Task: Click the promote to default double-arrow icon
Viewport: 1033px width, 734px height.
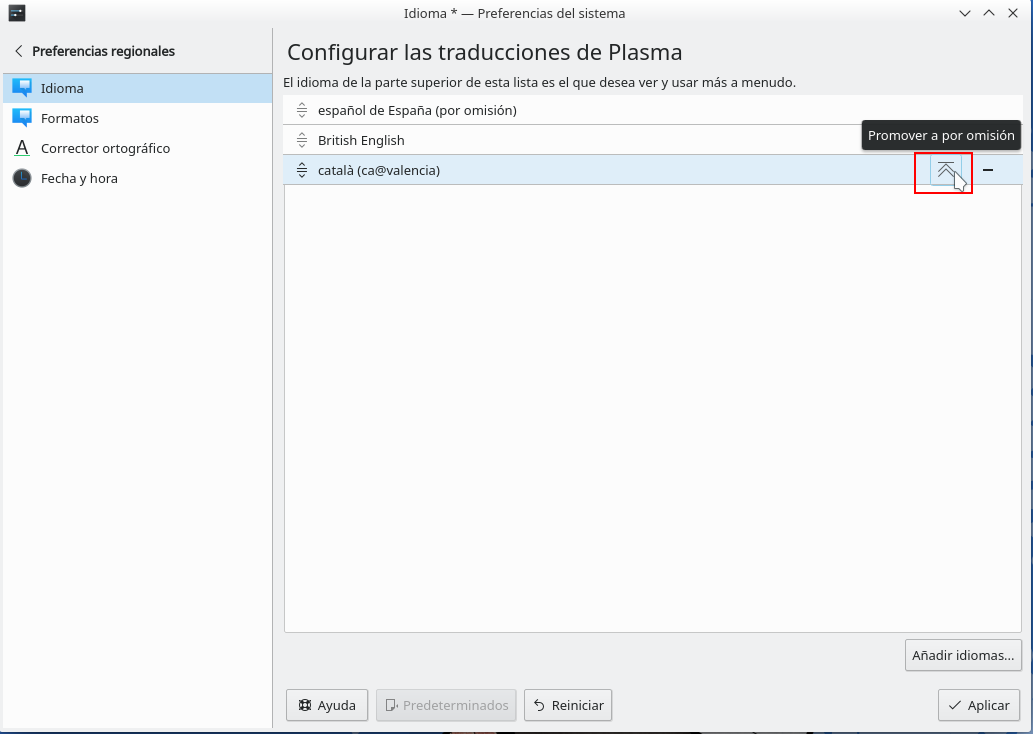Action: (x=945, y=170)
